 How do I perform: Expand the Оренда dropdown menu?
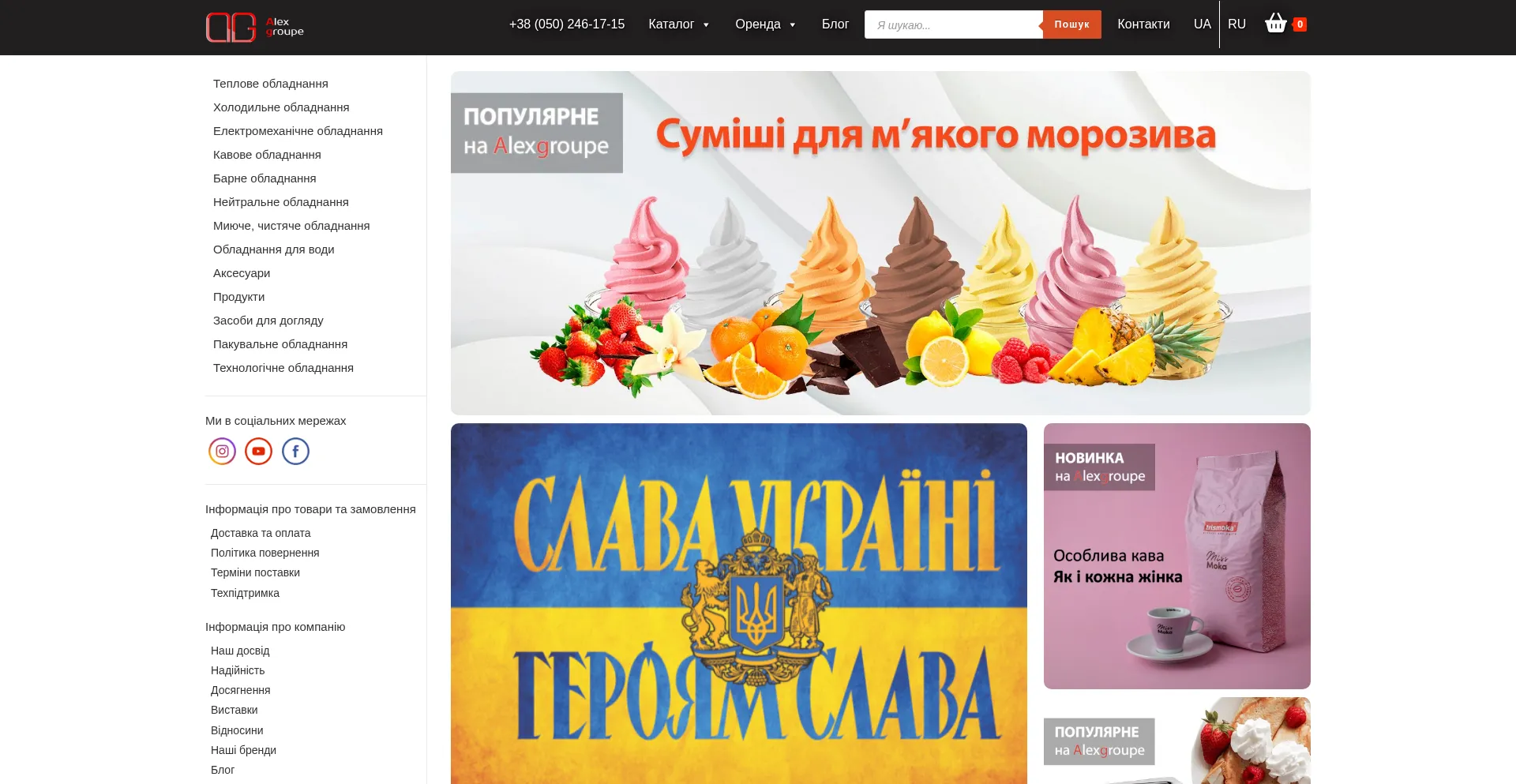[765, 24]
